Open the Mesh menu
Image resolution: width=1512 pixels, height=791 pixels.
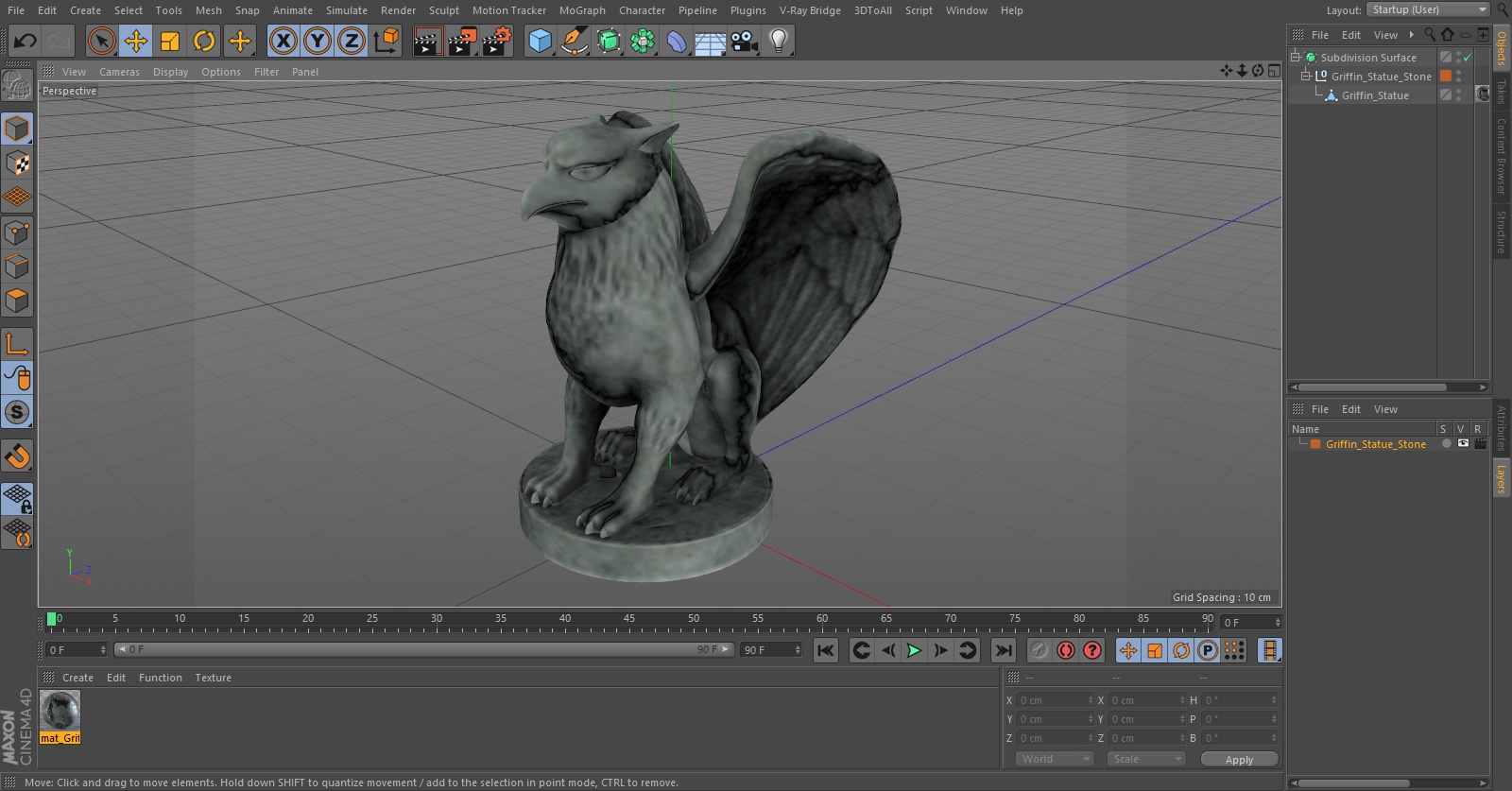pyautogui.click(x=208, y=10)
